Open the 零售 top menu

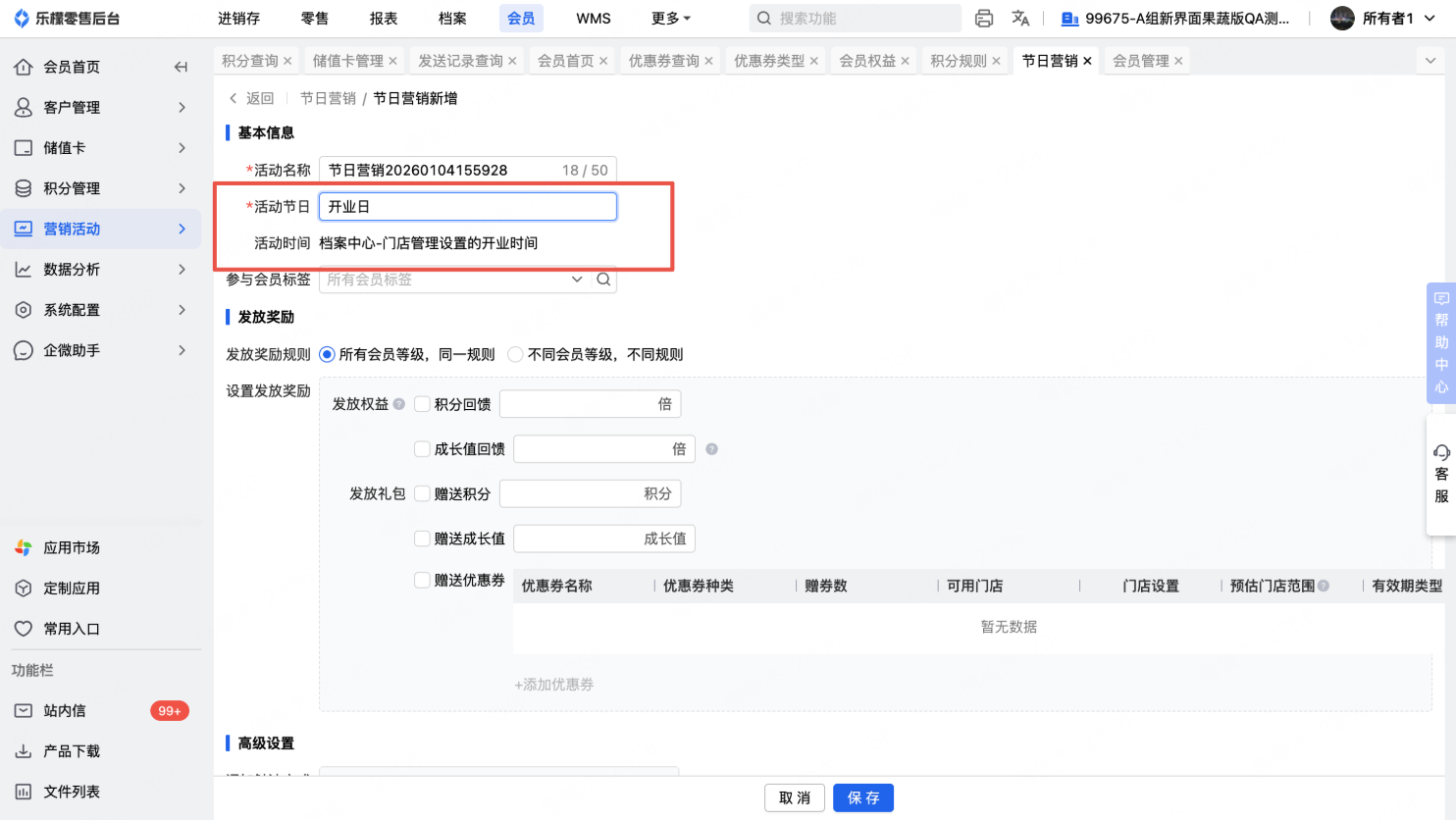click(x=315, y=19)
